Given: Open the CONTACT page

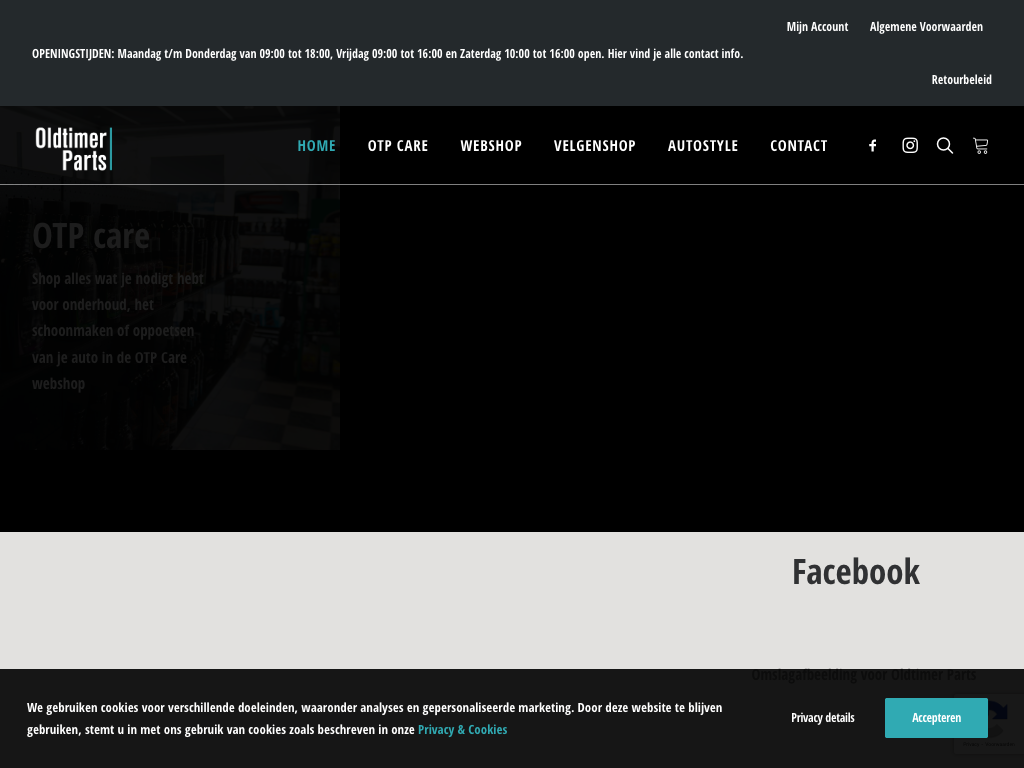Looking at the screenshot, I should (799, 146).
